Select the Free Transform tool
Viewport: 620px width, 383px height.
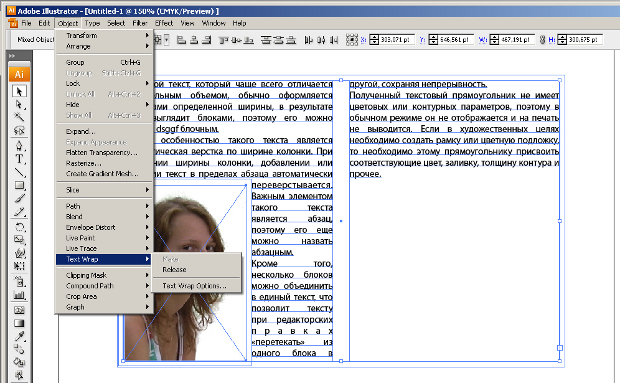(x=19, y=266)
